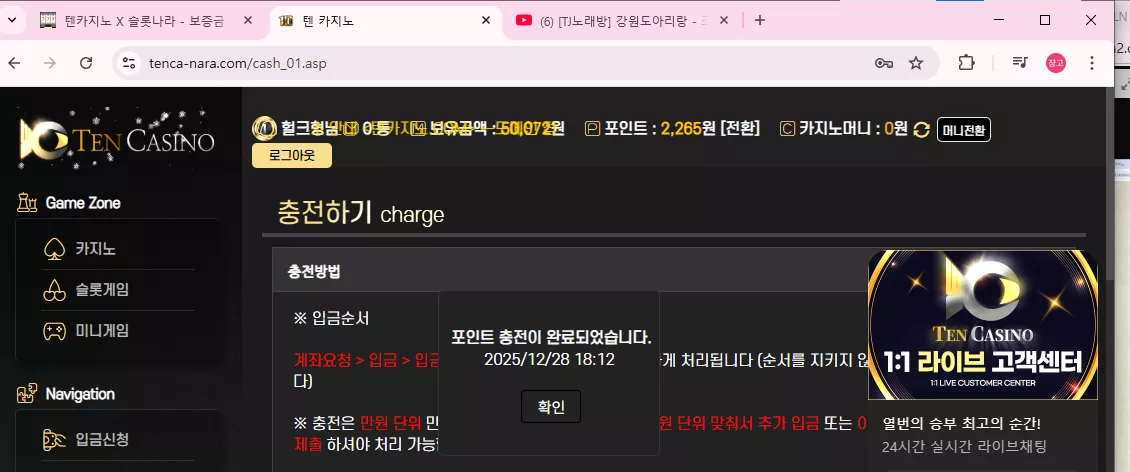Go back to the previous page

14,63
